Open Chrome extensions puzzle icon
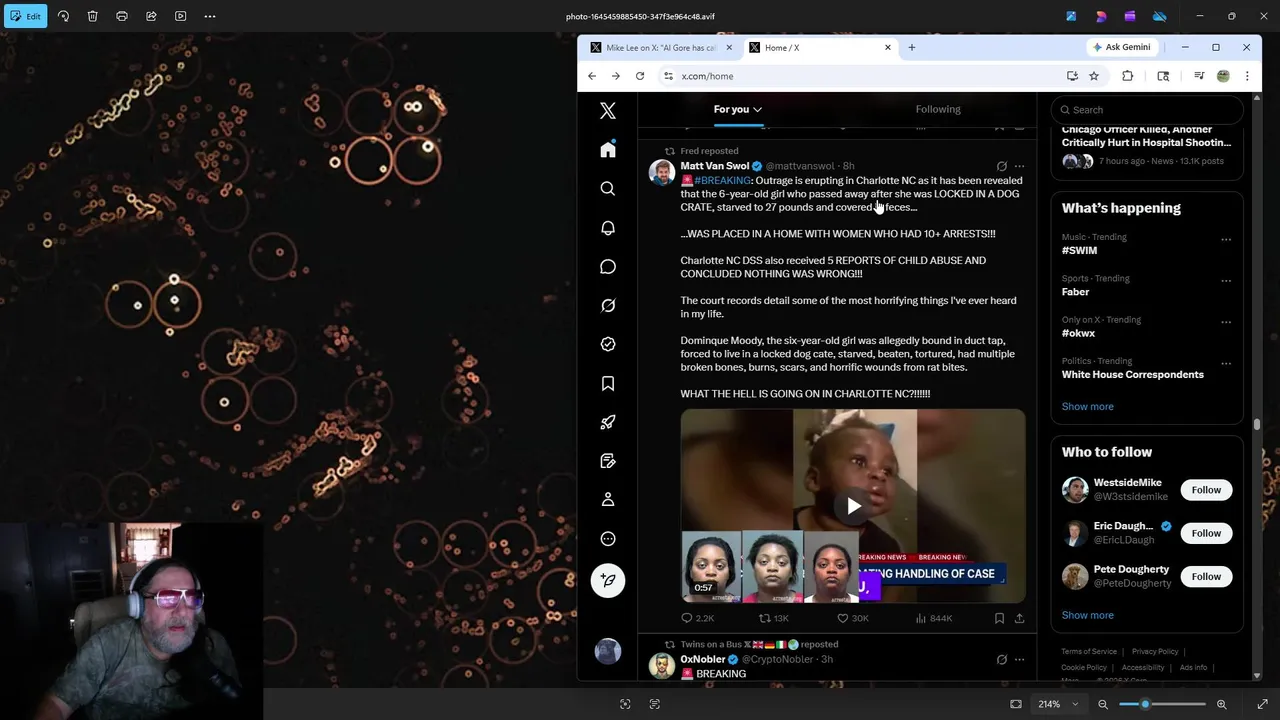The height and width of the screenshot is (720, 1280). point(1128,76)
